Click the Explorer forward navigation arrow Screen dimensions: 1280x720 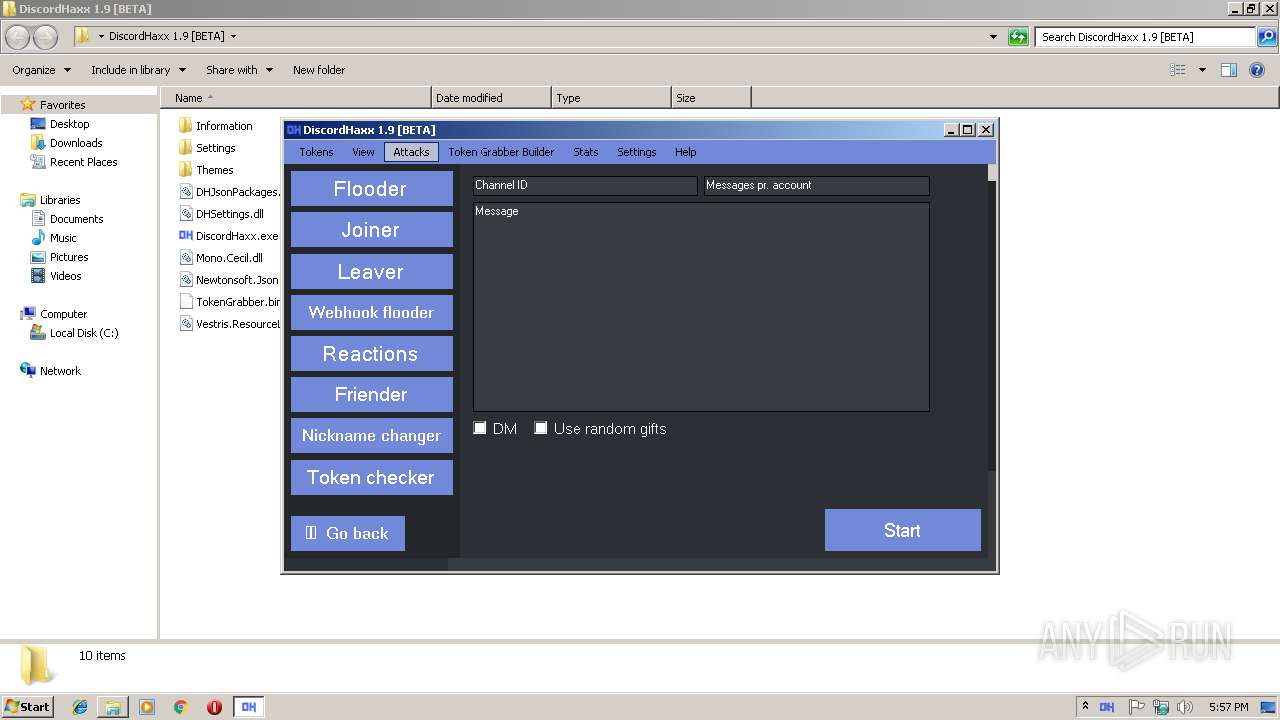point(46,37)
